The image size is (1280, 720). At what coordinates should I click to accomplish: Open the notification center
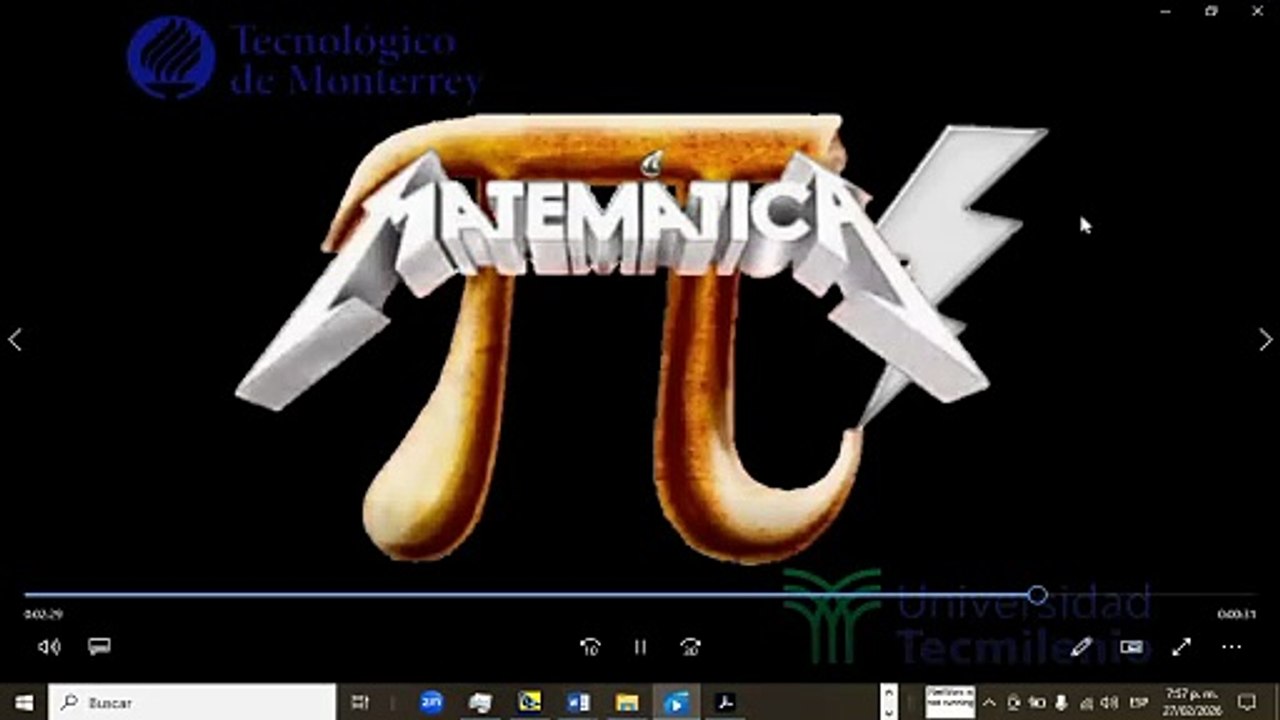1248,703
